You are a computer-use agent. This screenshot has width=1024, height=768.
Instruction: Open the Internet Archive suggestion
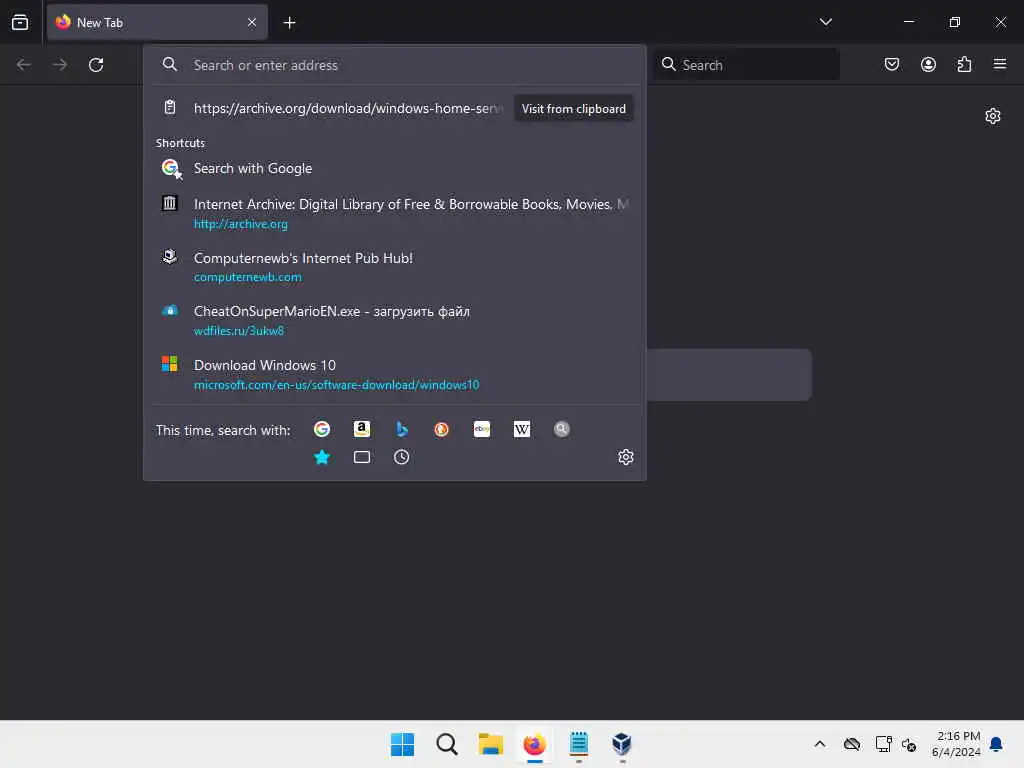point(394,213)
